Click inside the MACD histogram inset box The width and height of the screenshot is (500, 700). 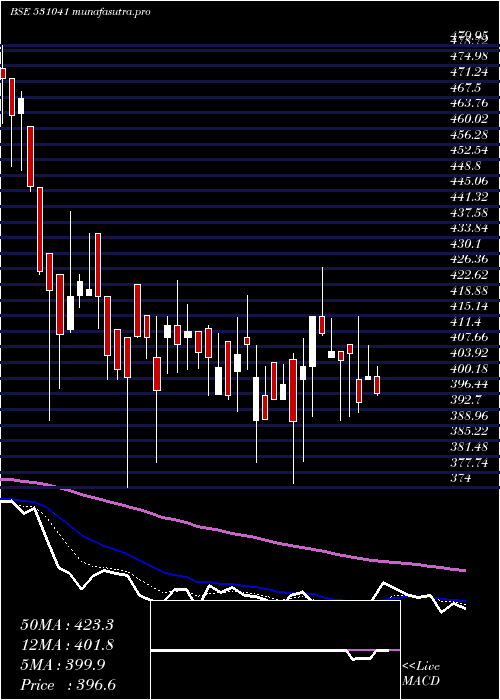[275, 650]
